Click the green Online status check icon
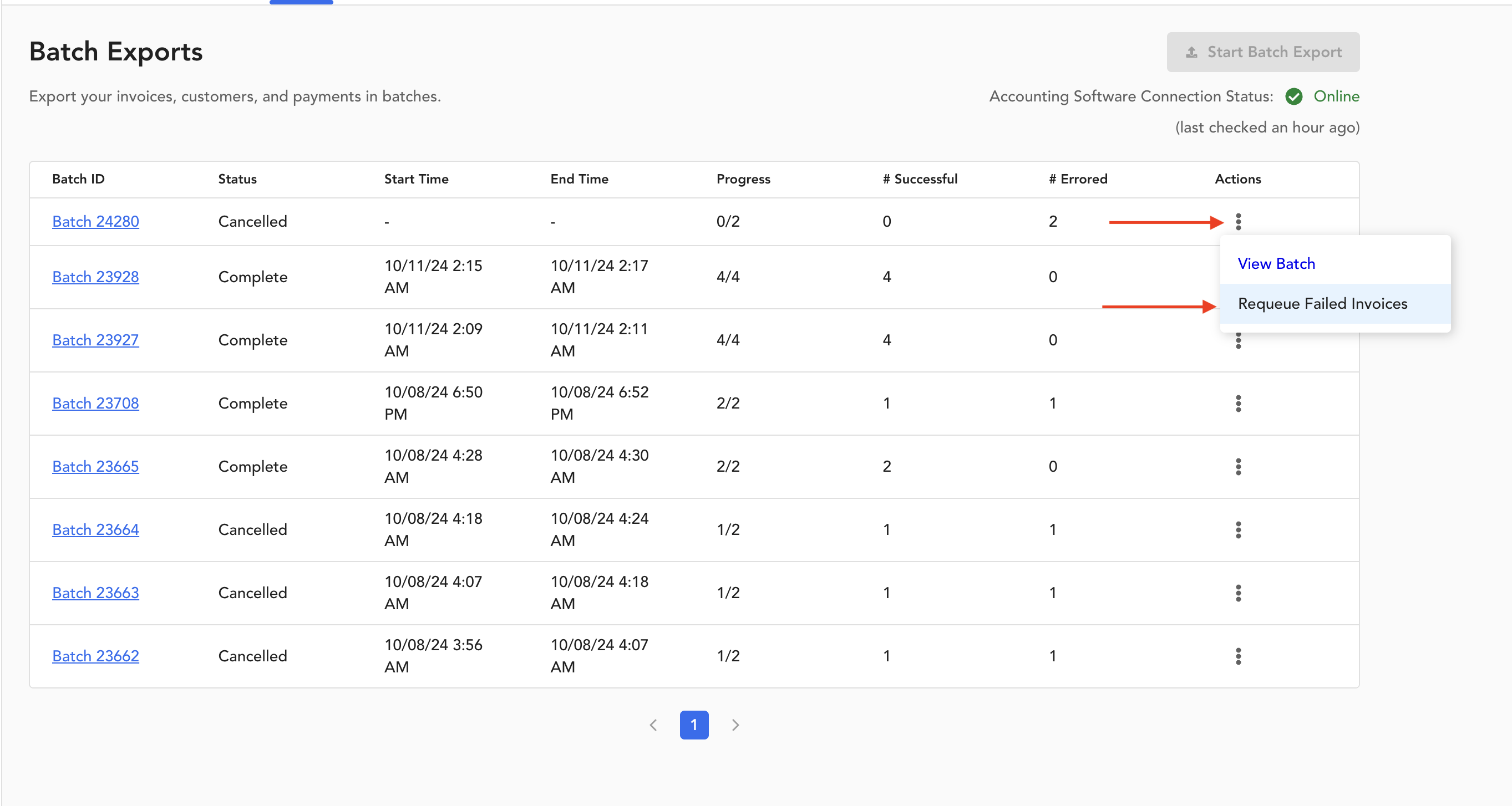This screenshot has width=1512, height=806. (1293, 96)
